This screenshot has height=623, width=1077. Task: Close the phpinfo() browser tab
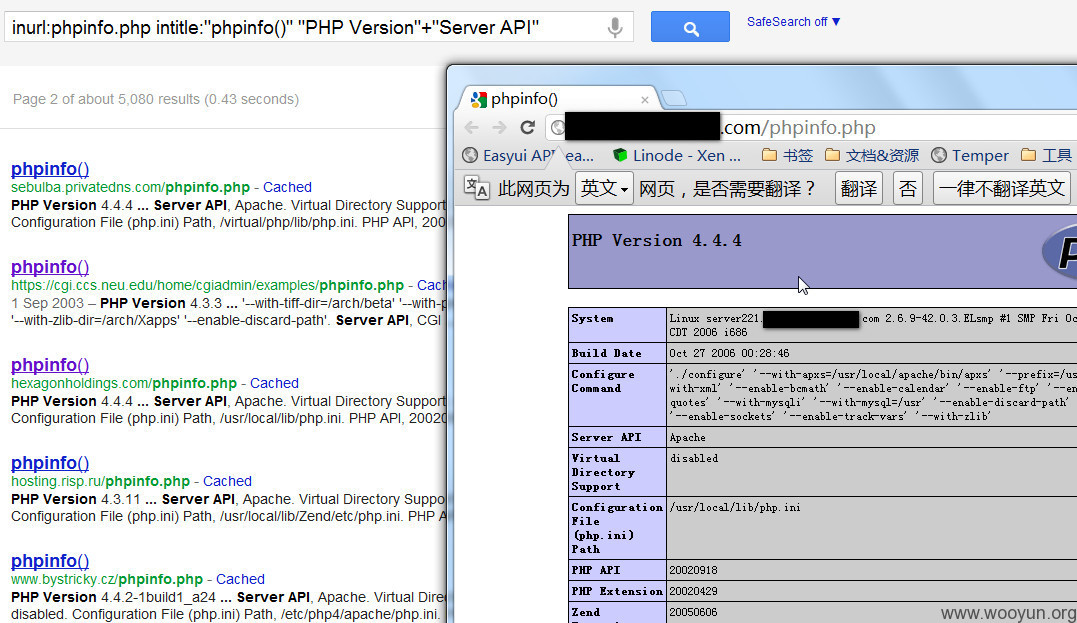point(645,100)
